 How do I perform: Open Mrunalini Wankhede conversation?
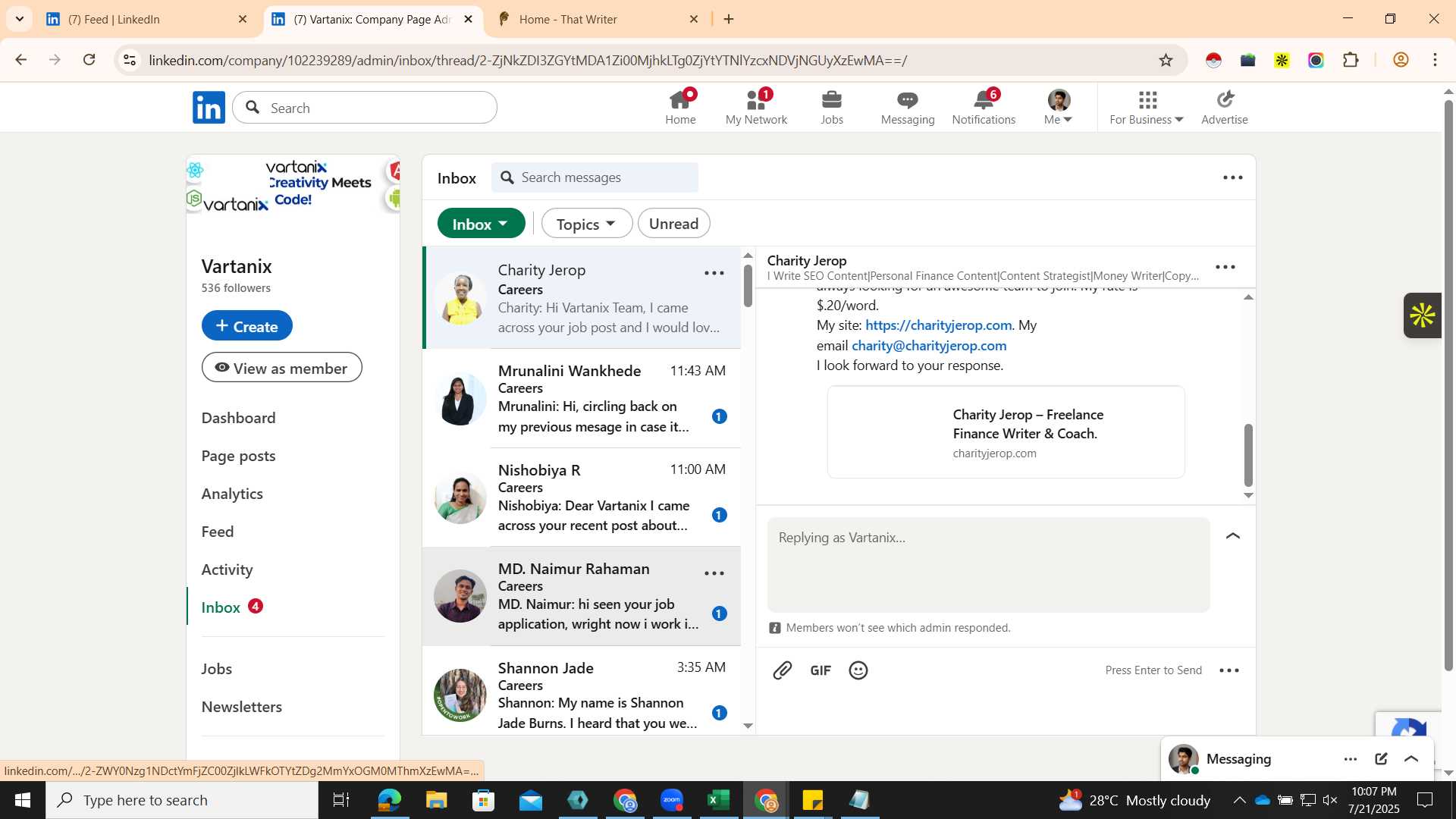pos(582,398)
